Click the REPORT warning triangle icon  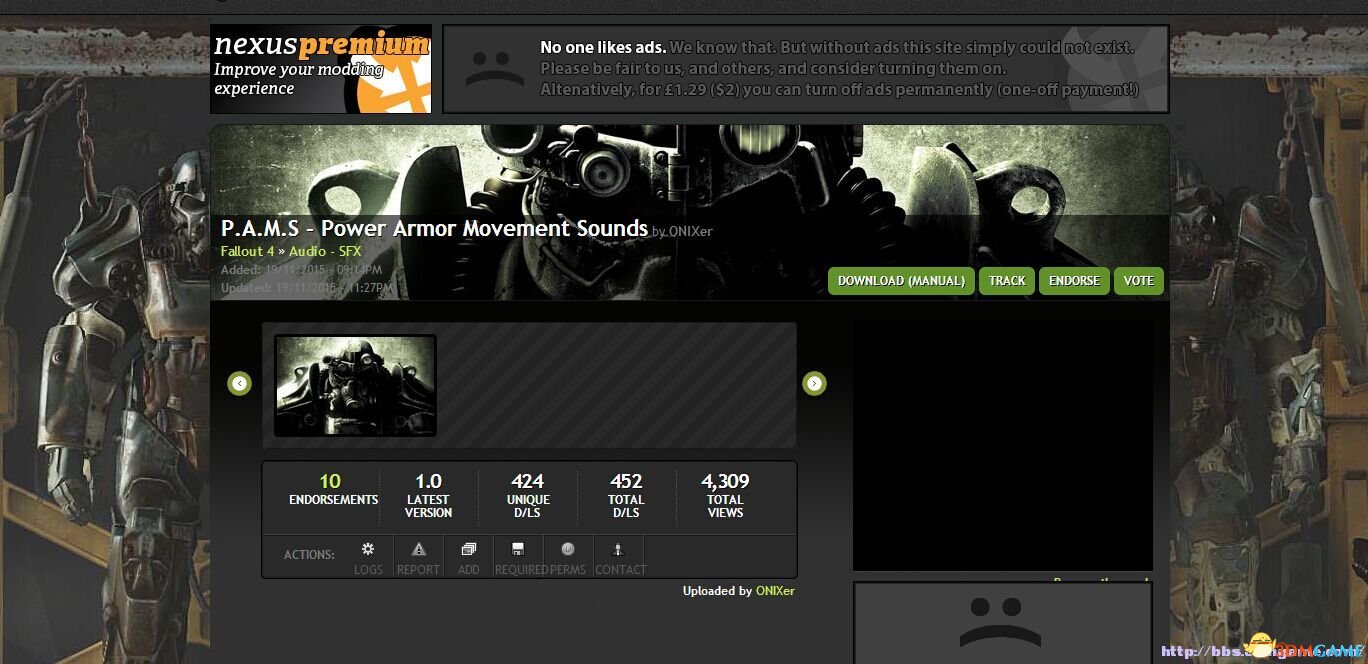pyautogui.click(x=419, y=549)
